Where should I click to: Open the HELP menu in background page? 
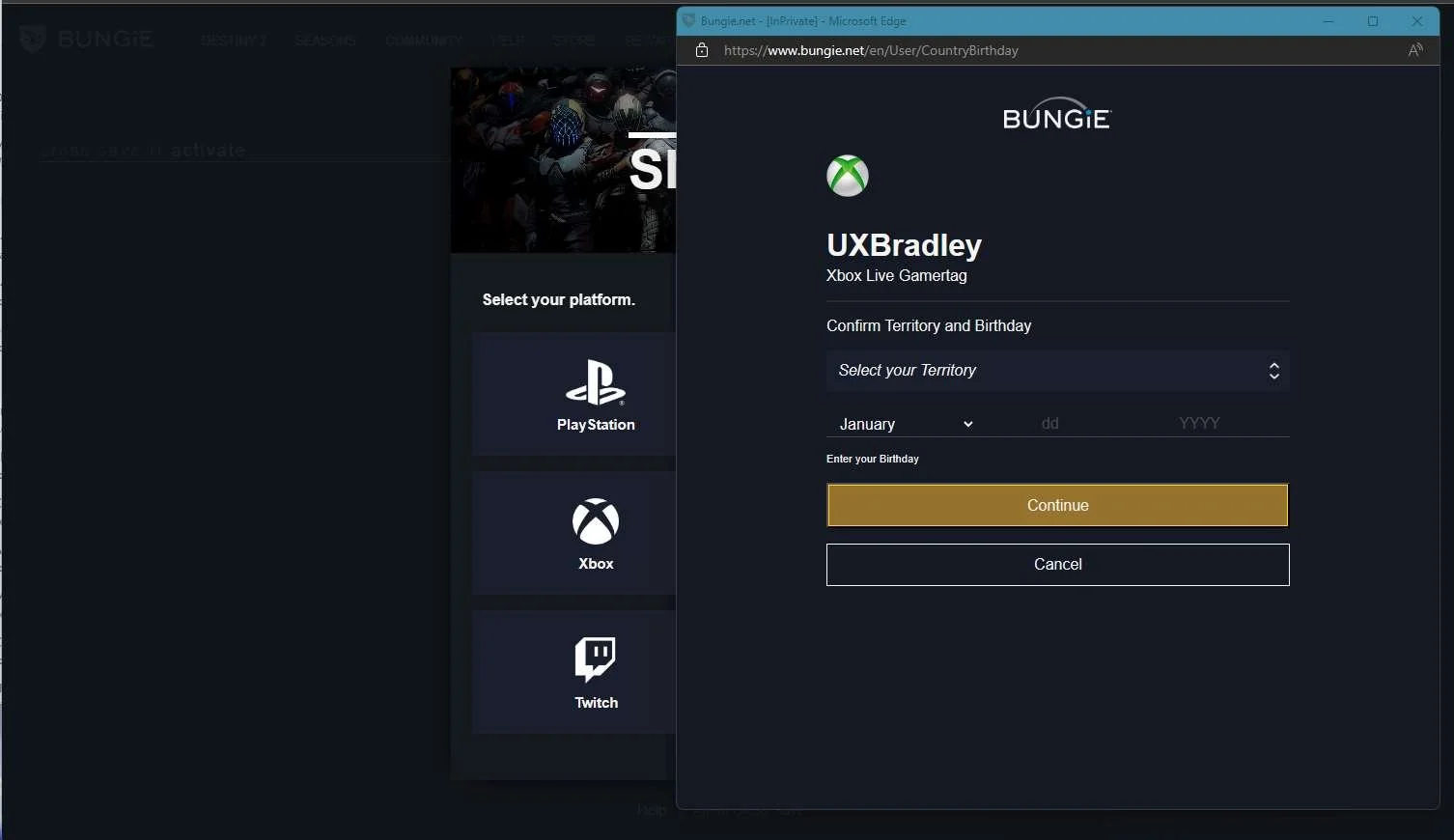point(508,41)
